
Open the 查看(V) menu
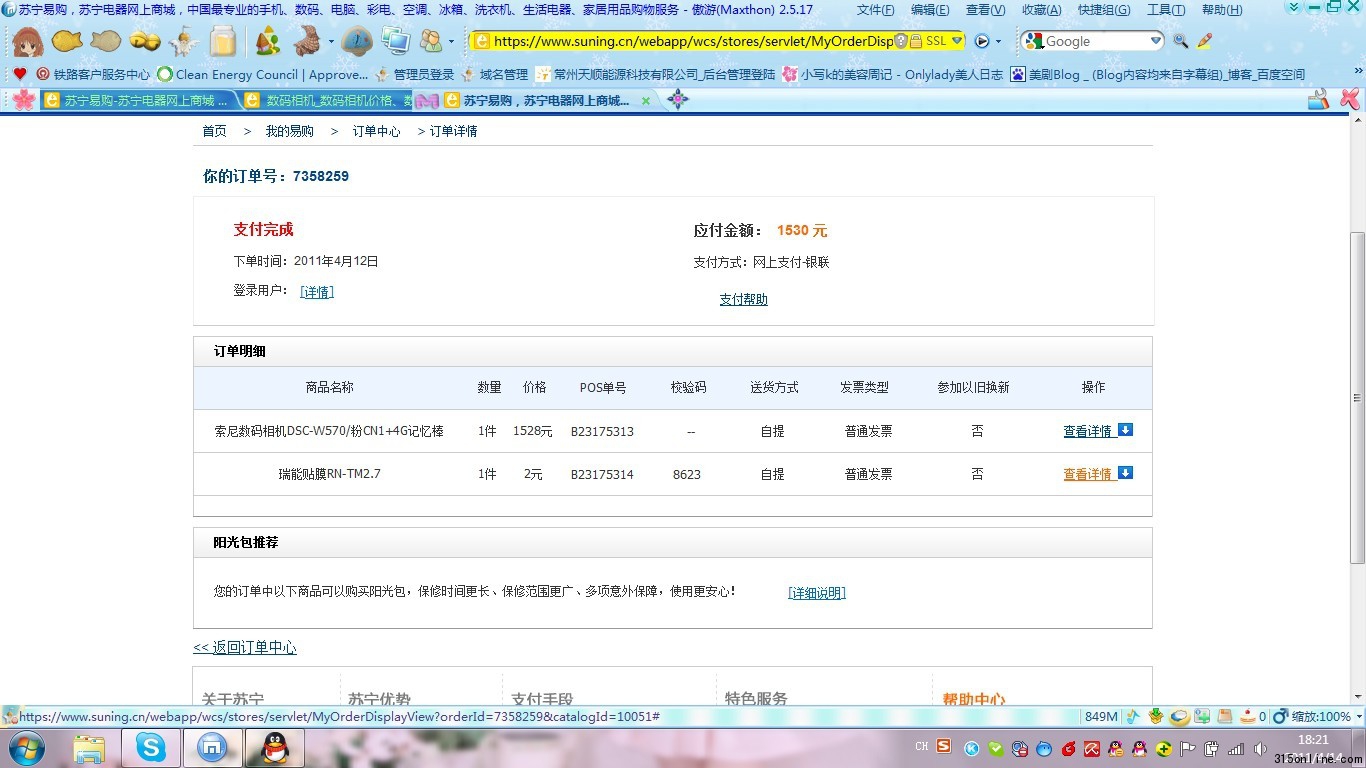click(x=985, y=10)
